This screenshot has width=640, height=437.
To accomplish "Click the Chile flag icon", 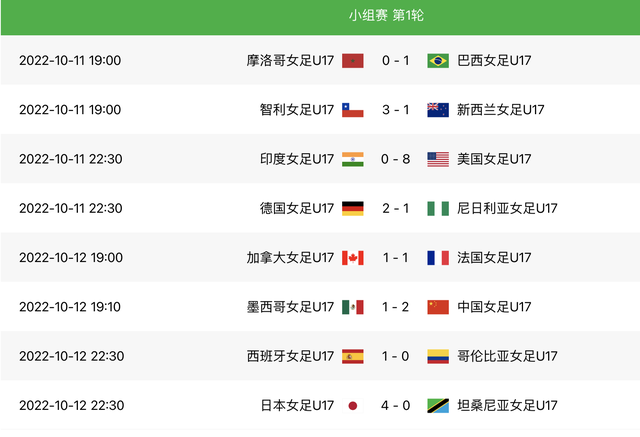I will pyautogui.click(x=352, y=110).
